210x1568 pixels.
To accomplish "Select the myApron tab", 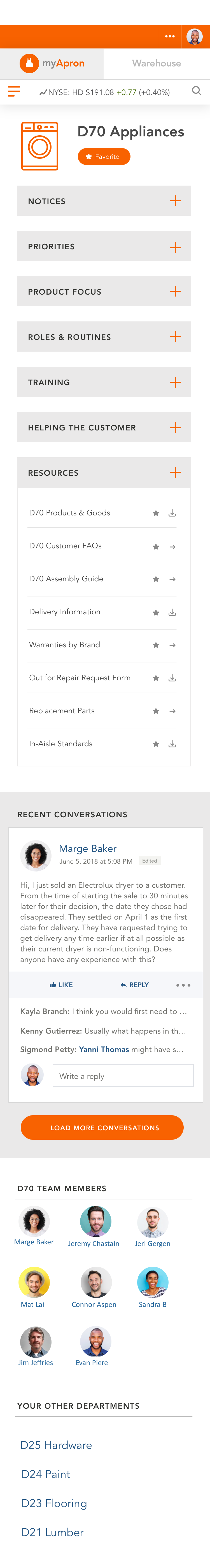I will pos(52,63).
